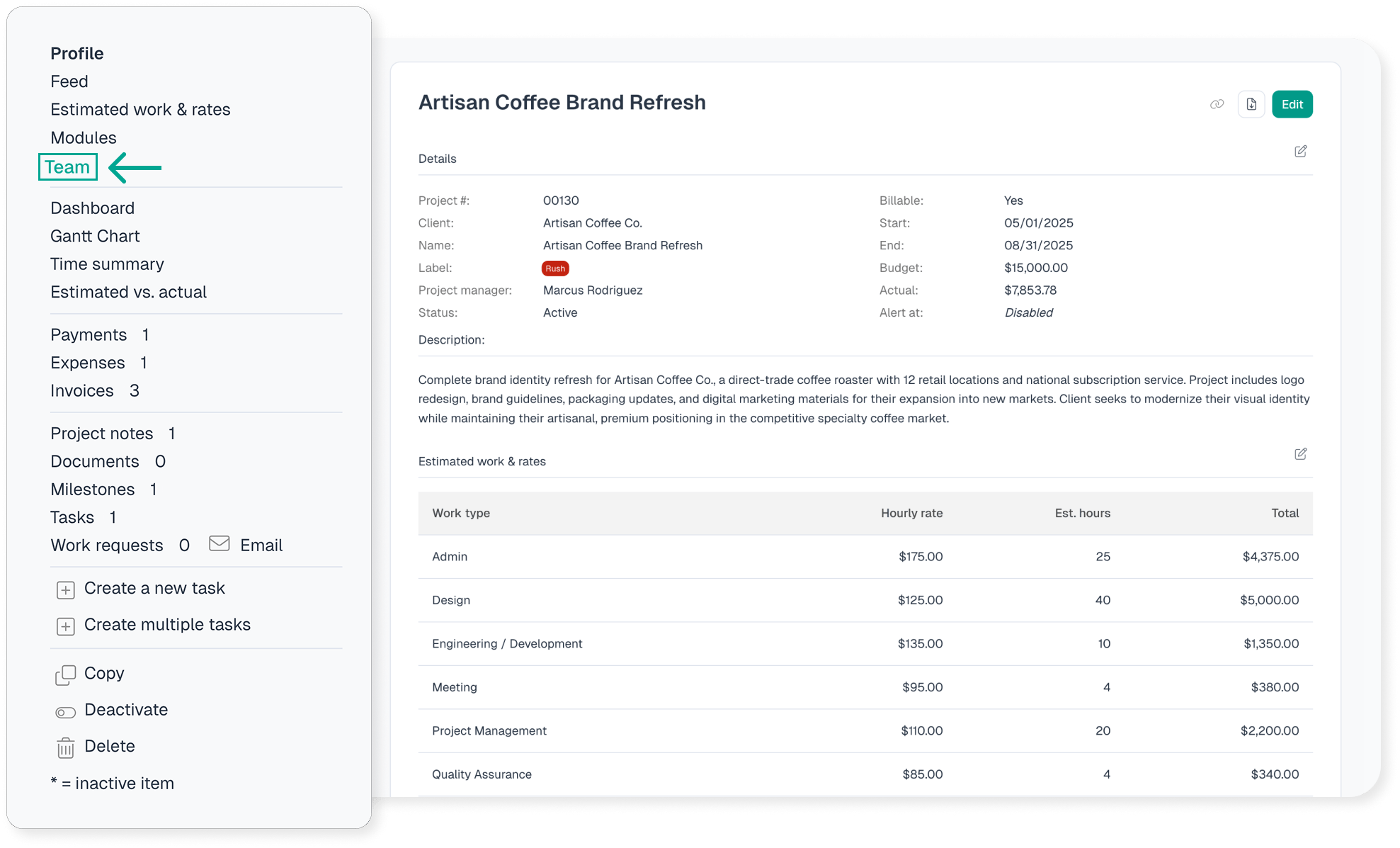This screenshot has height=848, width=1400.
Task: Click plus icon for Create multiple tasks
Action: [66, 626]
